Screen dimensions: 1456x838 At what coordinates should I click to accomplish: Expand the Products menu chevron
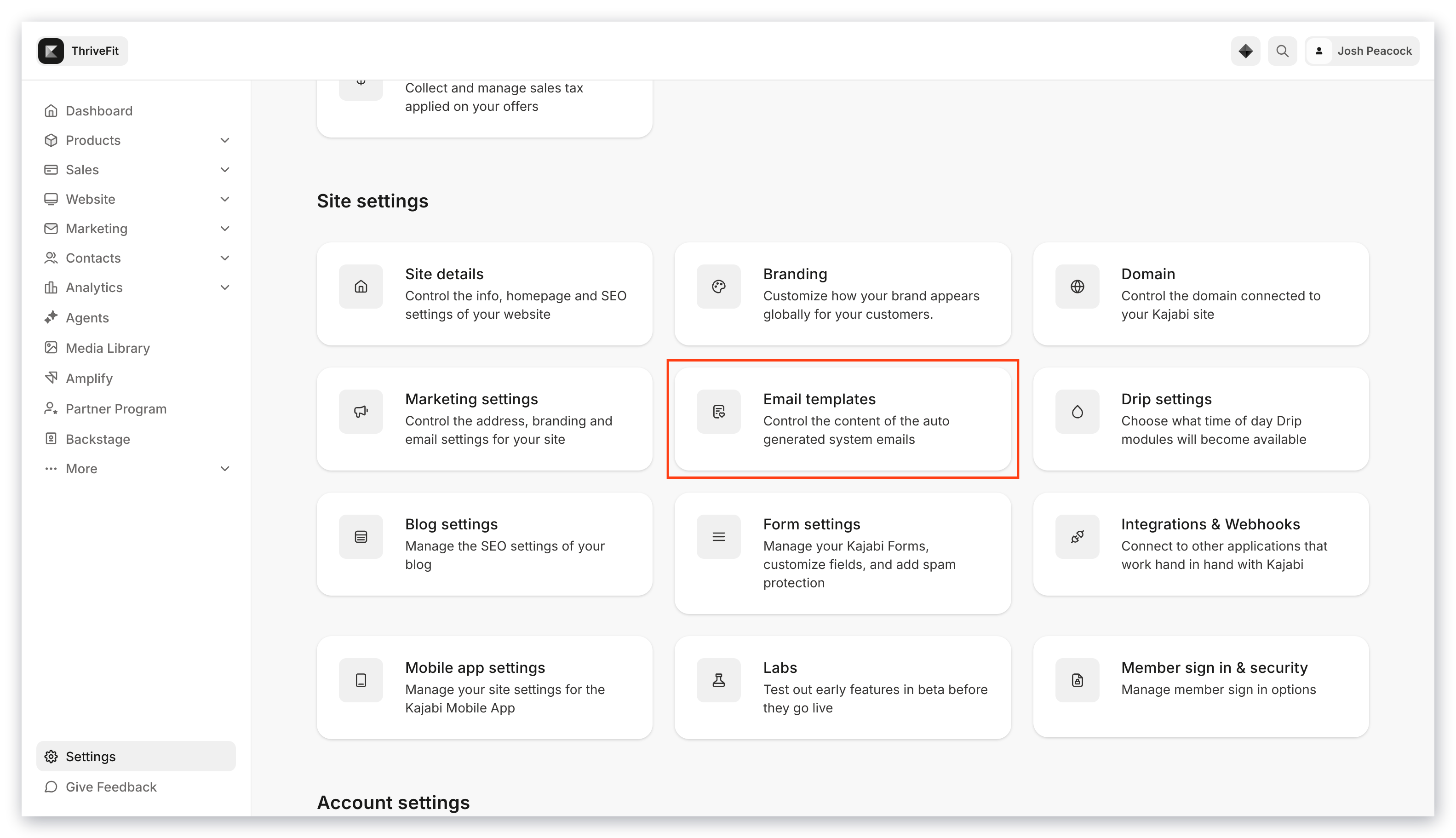tap(224, 140)
